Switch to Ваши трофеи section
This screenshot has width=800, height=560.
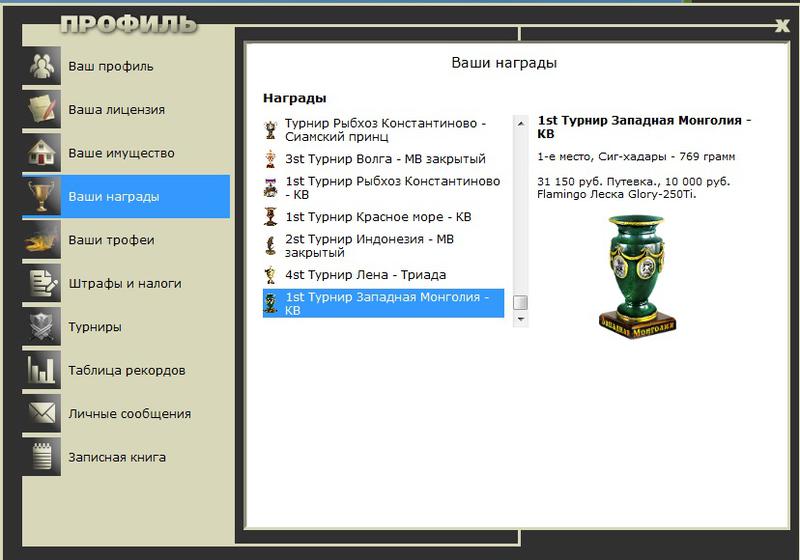(x=126, y=240)
